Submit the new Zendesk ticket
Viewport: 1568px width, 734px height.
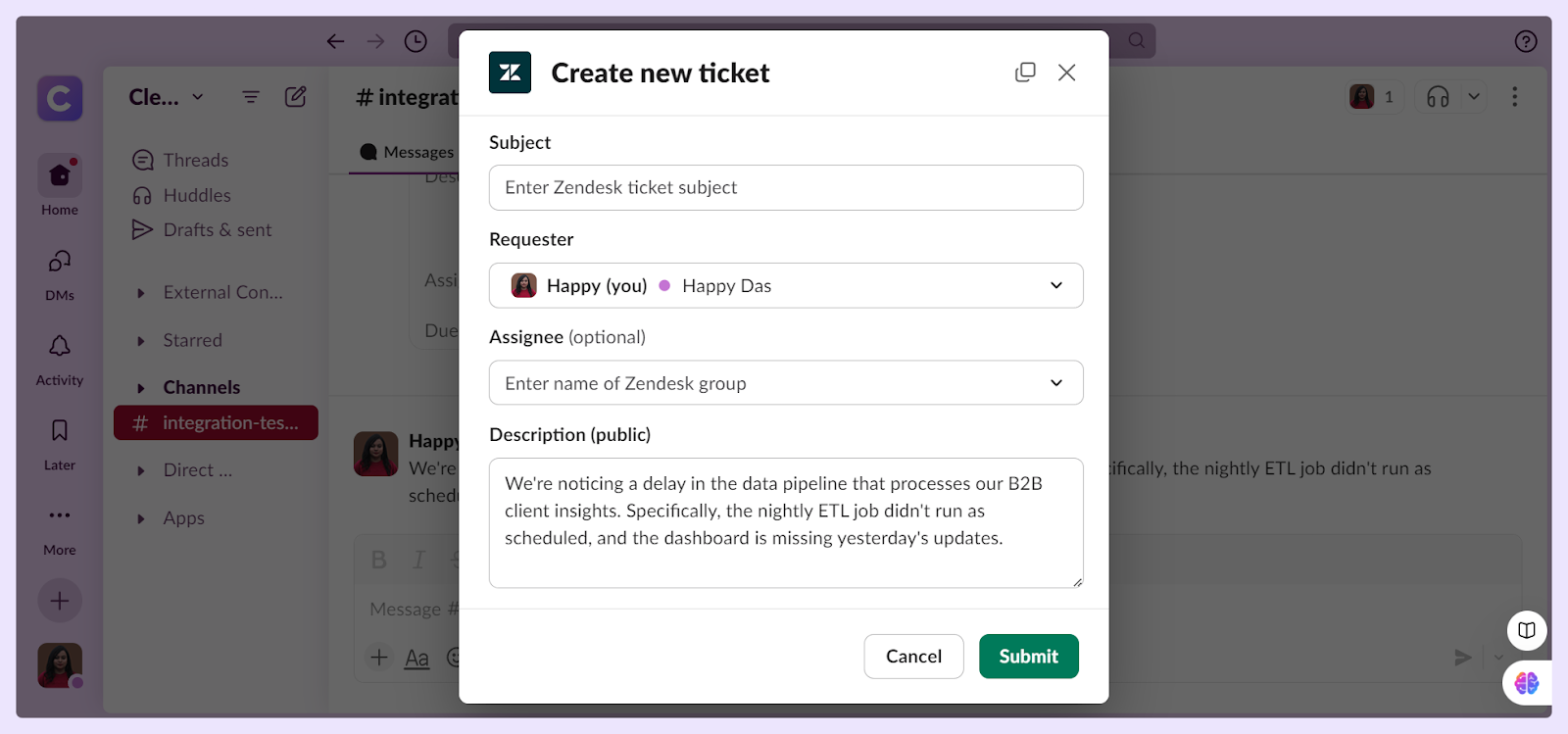click(x=1029, y=657)
